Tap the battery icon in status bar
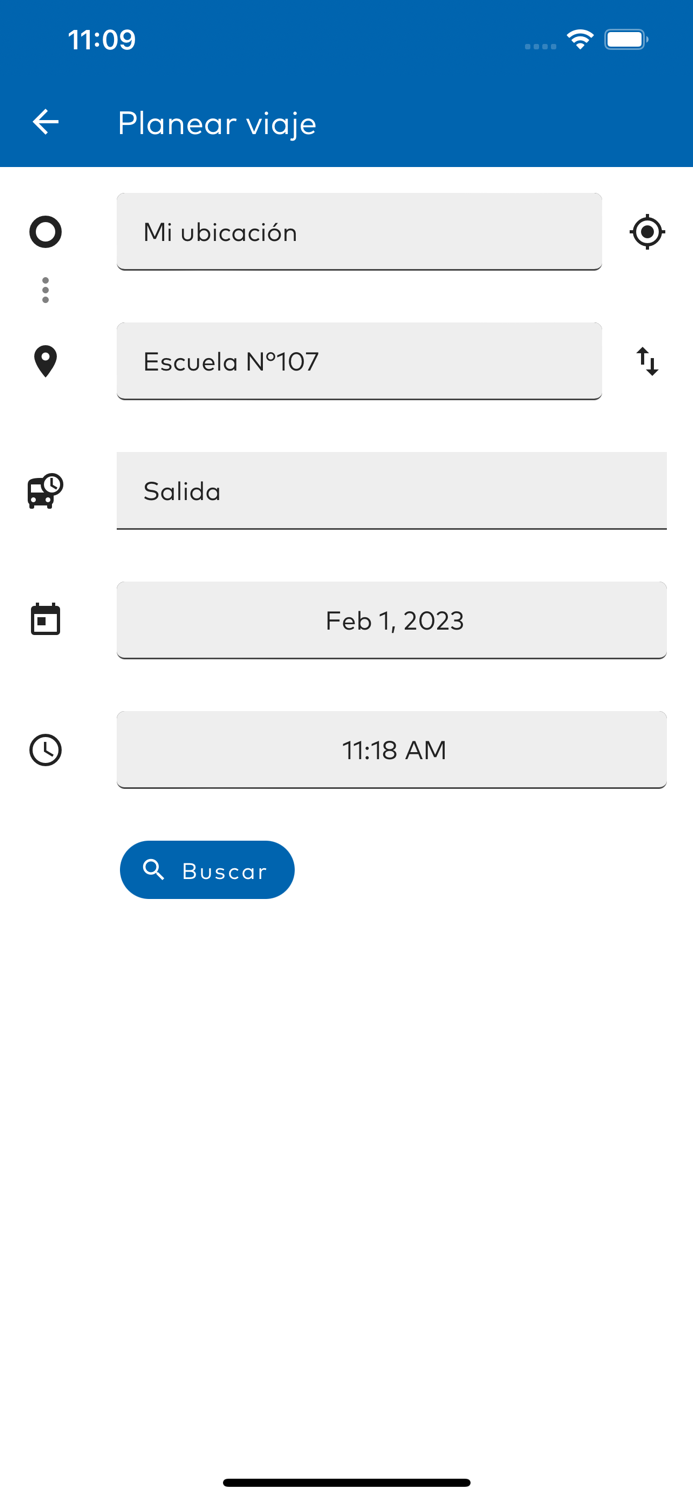 click(x=627, y=39)
